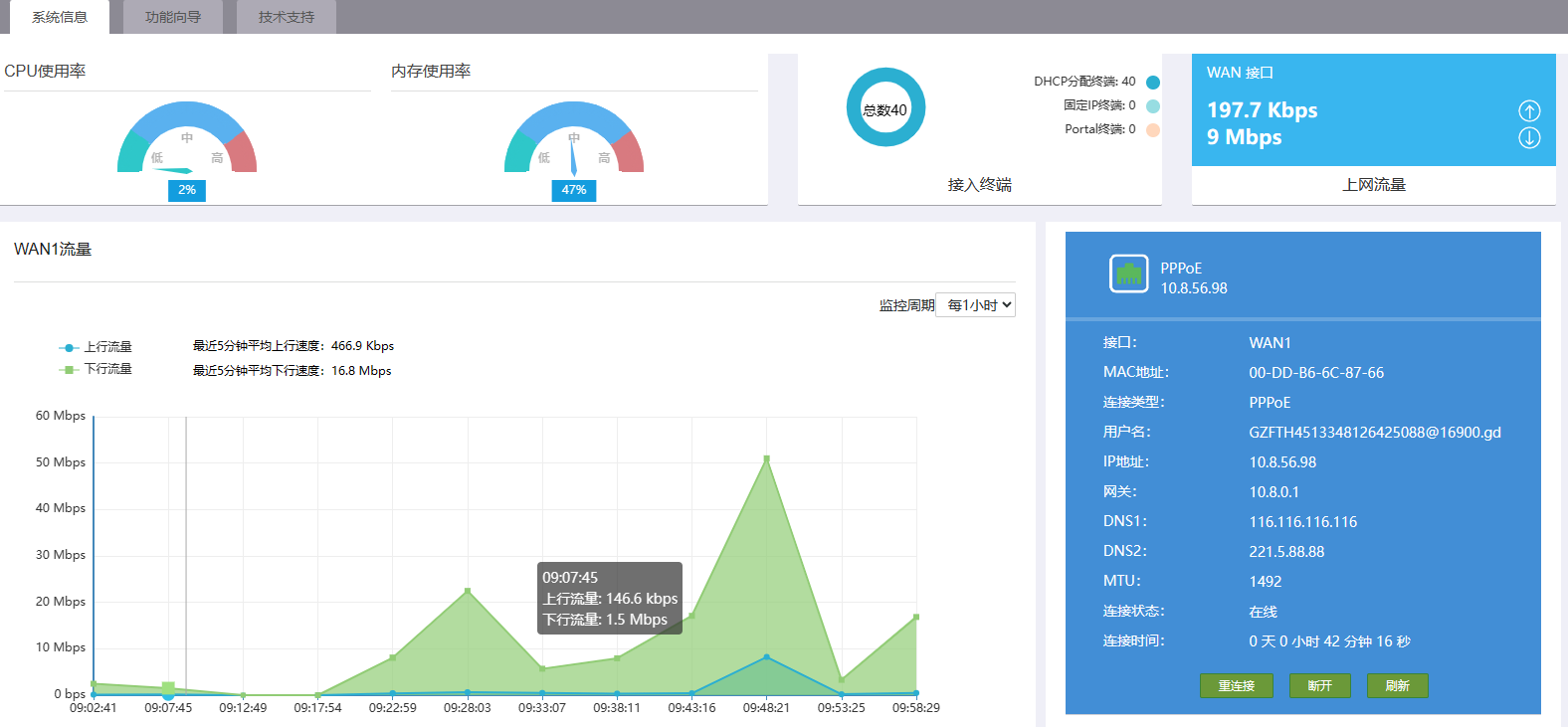The width and height of the screenshot is (1568, 727).
Task: Toggle the 上行流量 series in the legend
Action: click(97, 347)
